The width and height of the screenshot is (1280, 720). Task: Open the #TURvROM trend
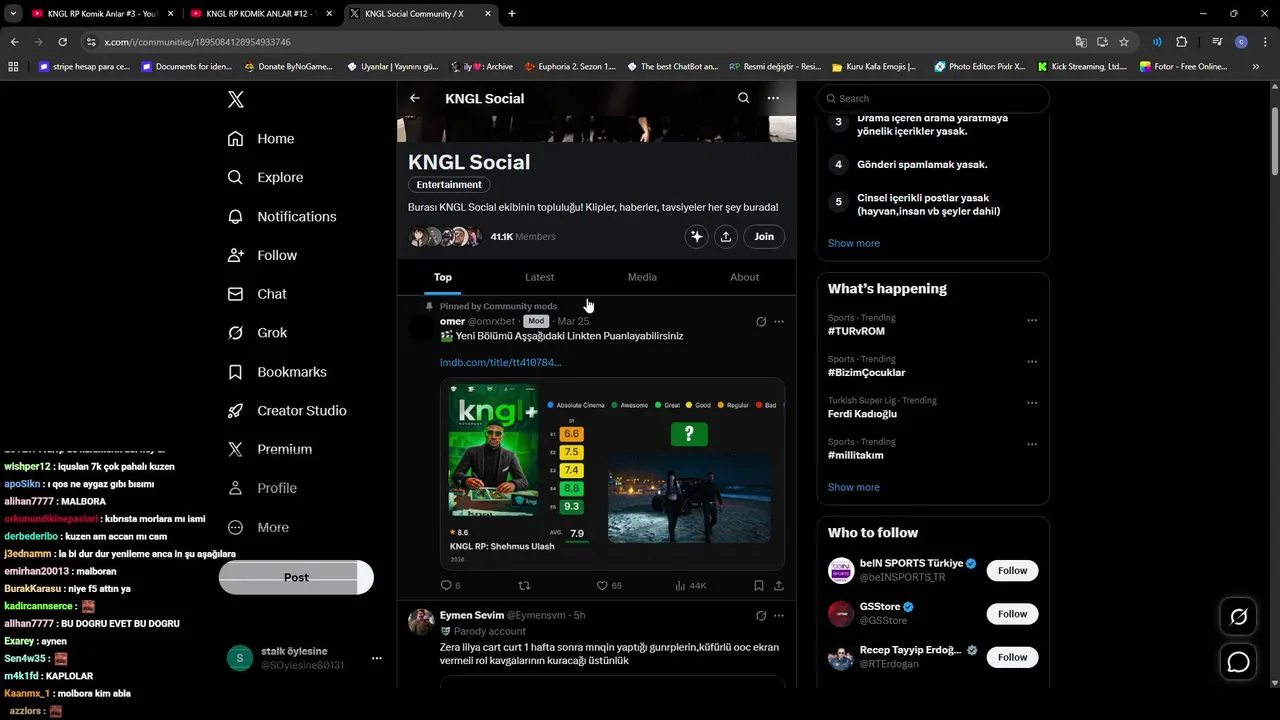[x=856, y=331]
